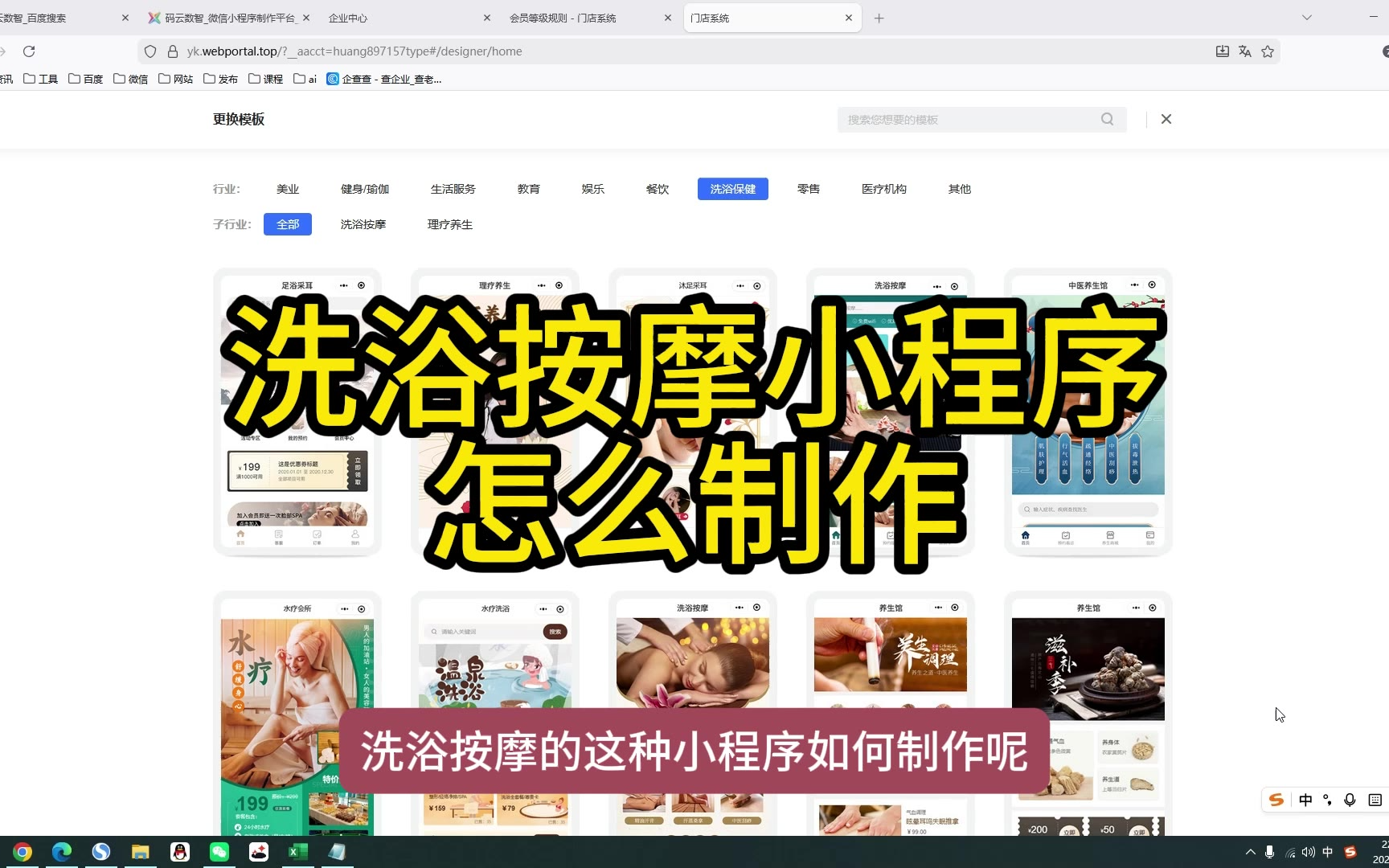Open a new browser tab
The height and width of the screenshot is (868, 1389).
(879, 18)
